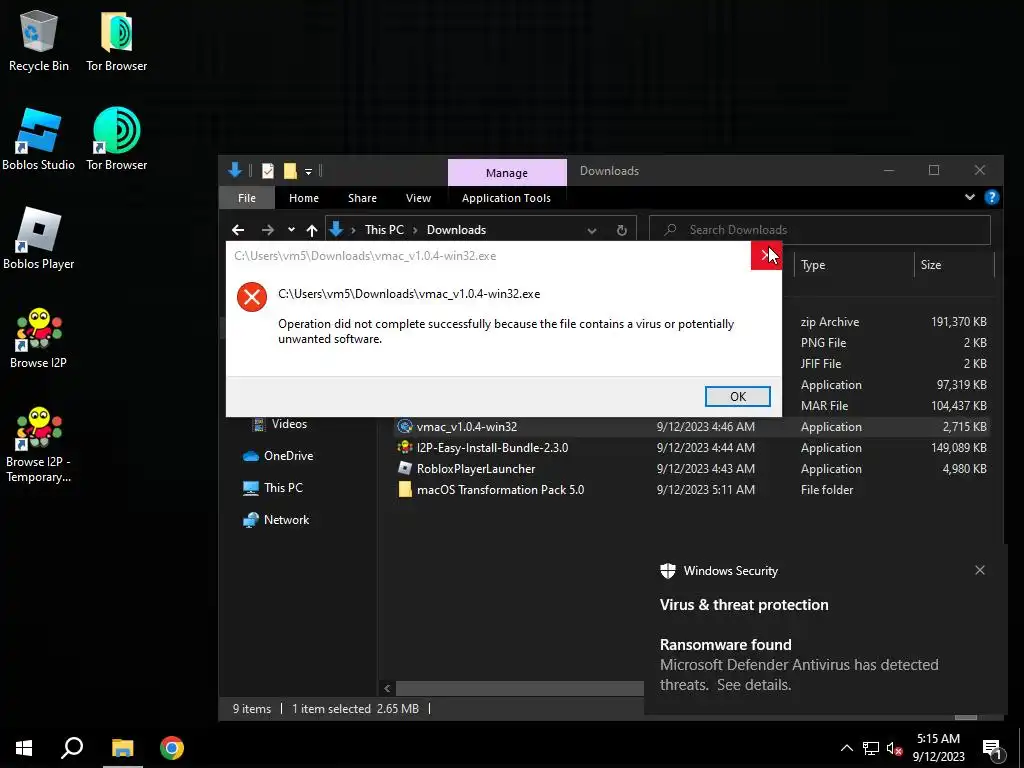The width and height of the screenshot is (1024, 768).
Task: Open Explorer help question mark icon
Action: [991, 197]
